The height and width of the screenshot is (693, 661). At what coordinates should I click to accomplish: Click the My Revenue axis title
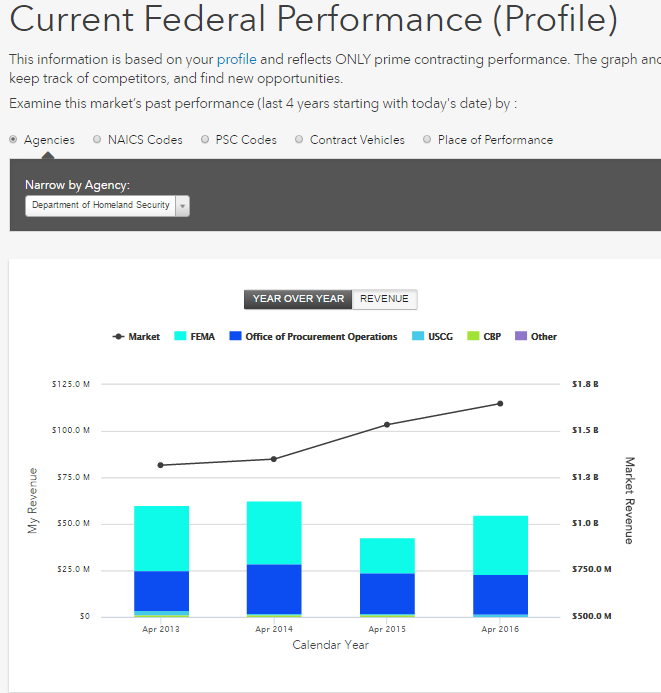(x=32, y=501)
